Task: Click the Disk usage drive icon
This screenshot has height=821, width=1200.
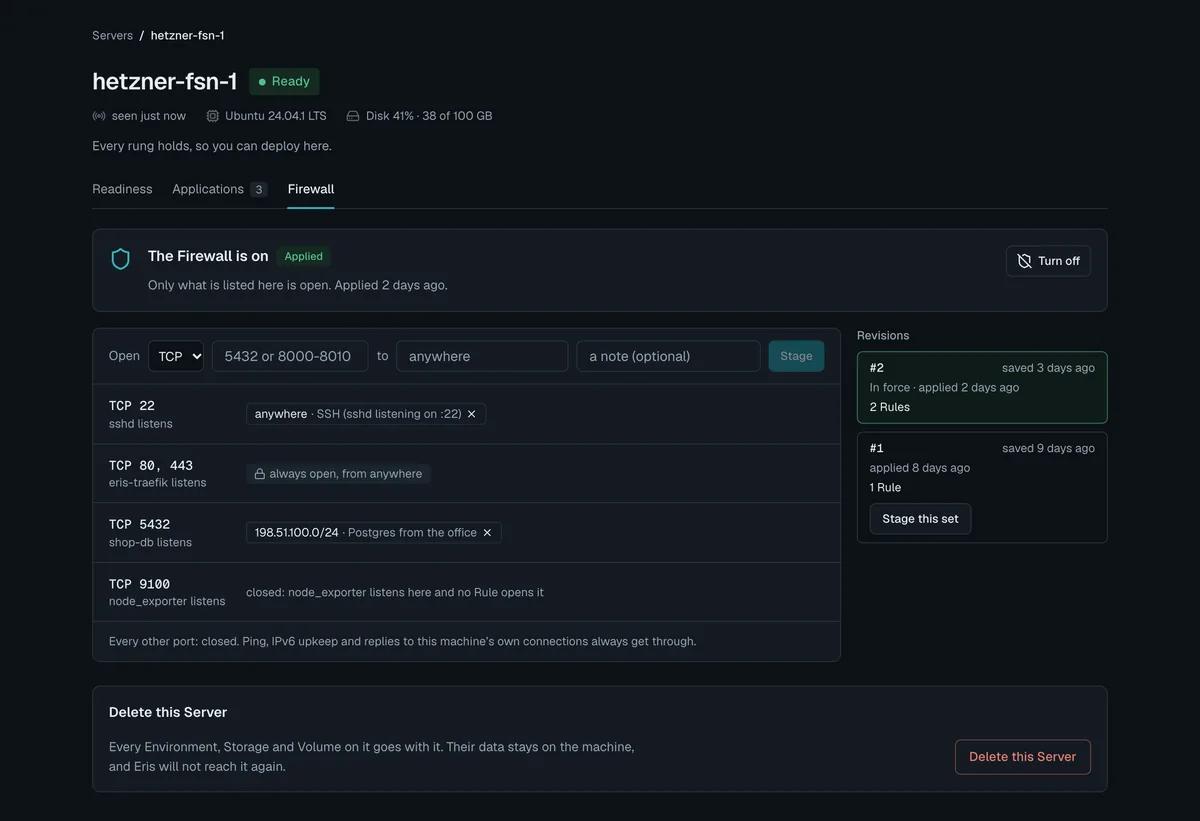Action: [353, 116]
